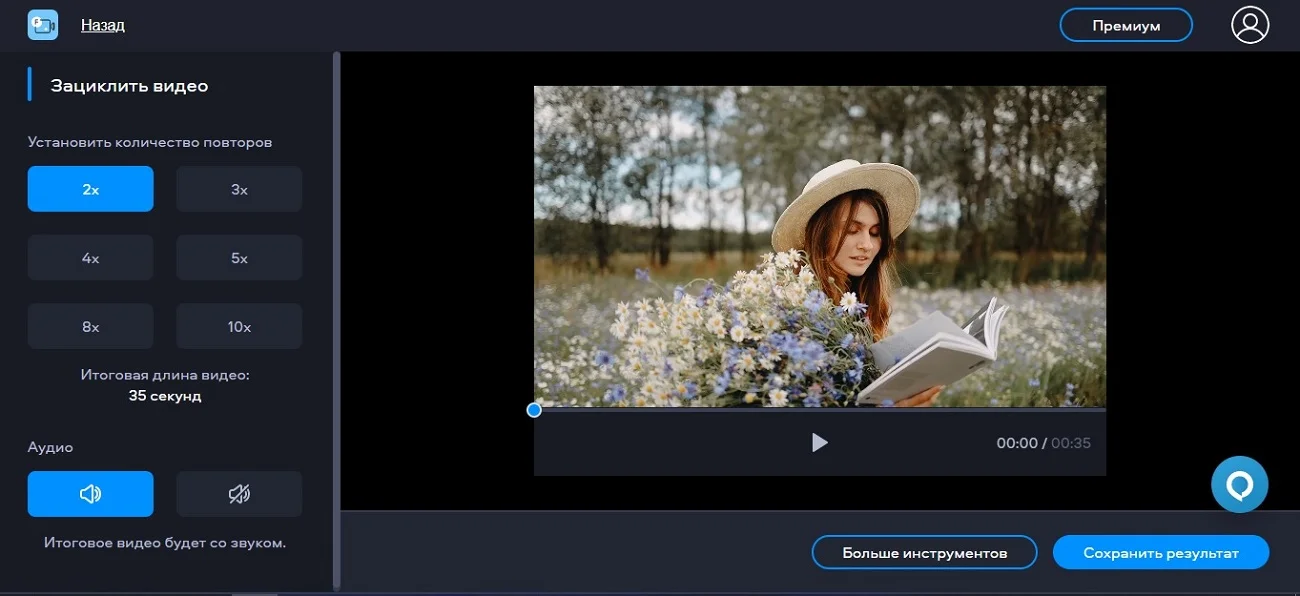Select 2x repeat count
The image size is (1300, 596).
coord(90,189)
